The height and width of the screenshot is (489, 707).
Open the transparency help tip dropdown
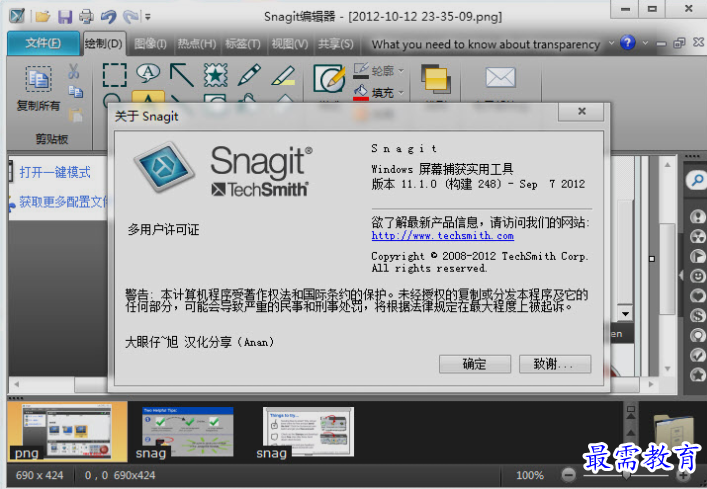coord(611,43)
